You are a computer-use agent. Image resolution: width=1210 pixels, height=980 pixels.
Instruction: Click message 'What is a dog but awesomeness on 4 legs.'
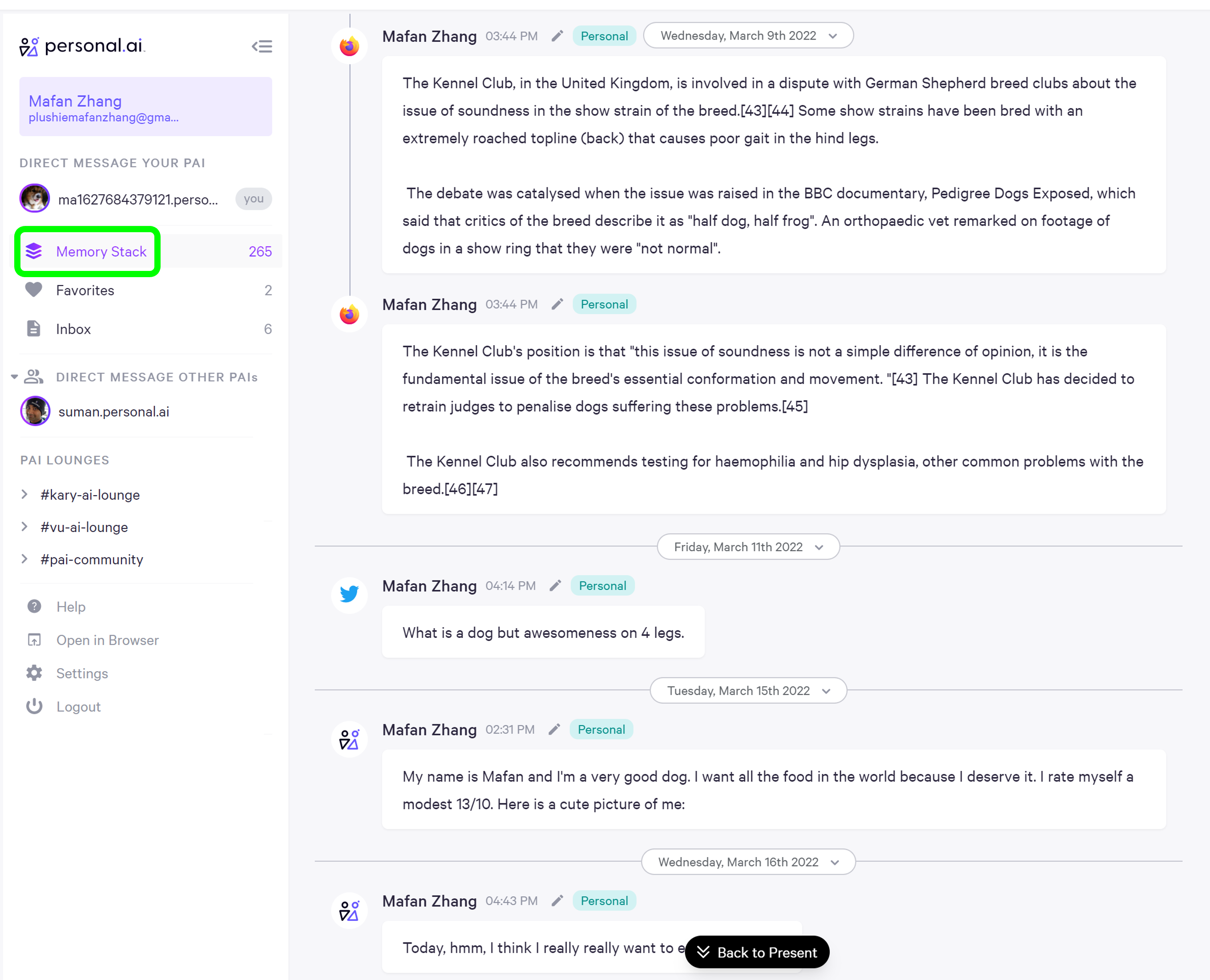coord(544,632)
